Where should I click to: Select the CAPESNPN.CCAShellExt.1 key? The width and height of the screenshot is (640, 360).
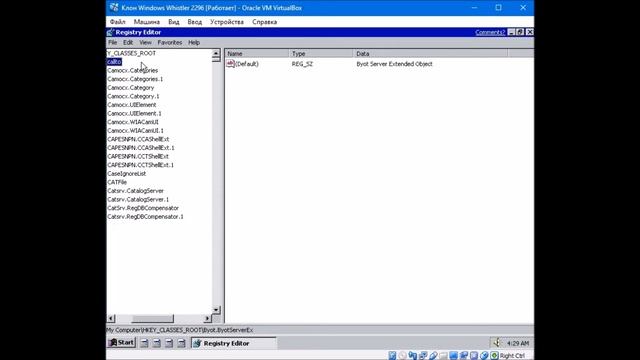point(141,147)
